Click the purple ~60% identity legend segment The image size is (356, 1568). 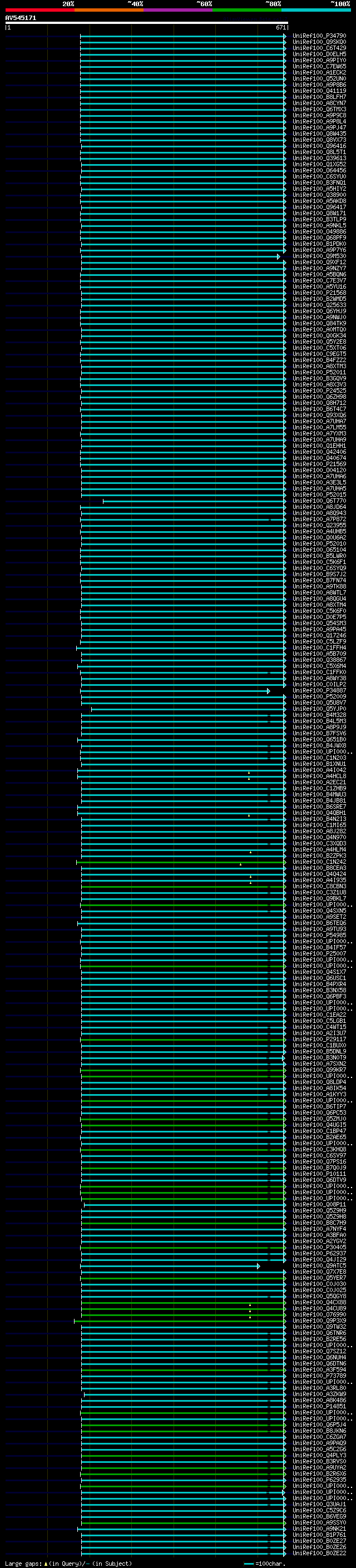point(179,10)
